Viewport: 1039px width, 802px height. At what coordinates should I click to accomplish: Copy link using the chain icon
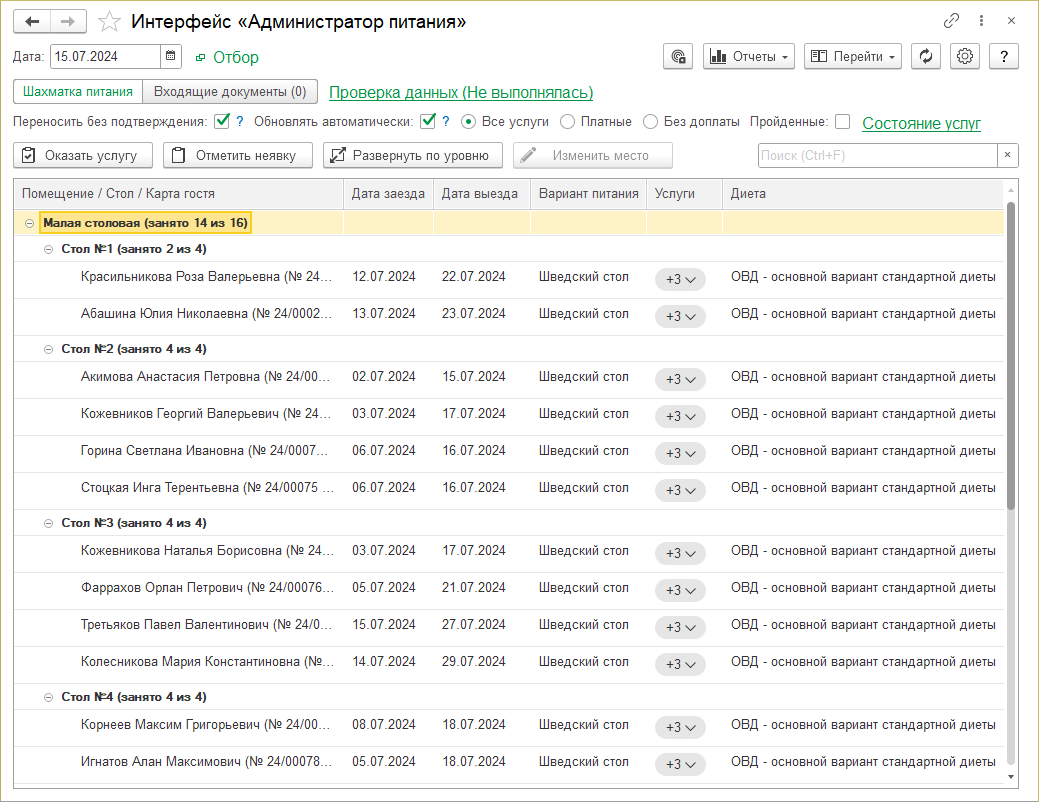[x=951, y=21]
